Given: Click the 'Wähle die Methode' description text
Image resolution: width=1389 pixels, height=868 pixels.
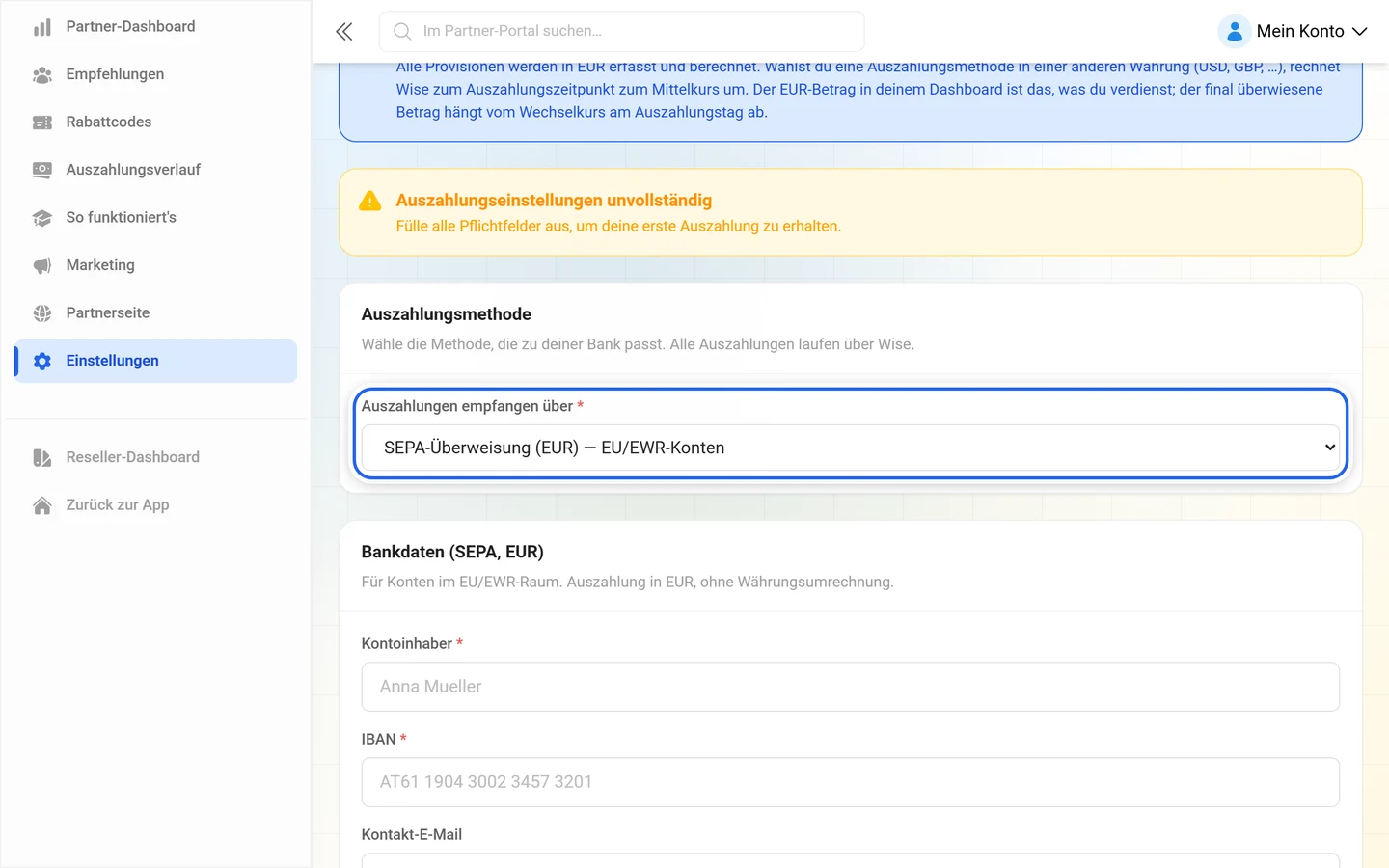Looking at the screenshot, I should 638,344.
